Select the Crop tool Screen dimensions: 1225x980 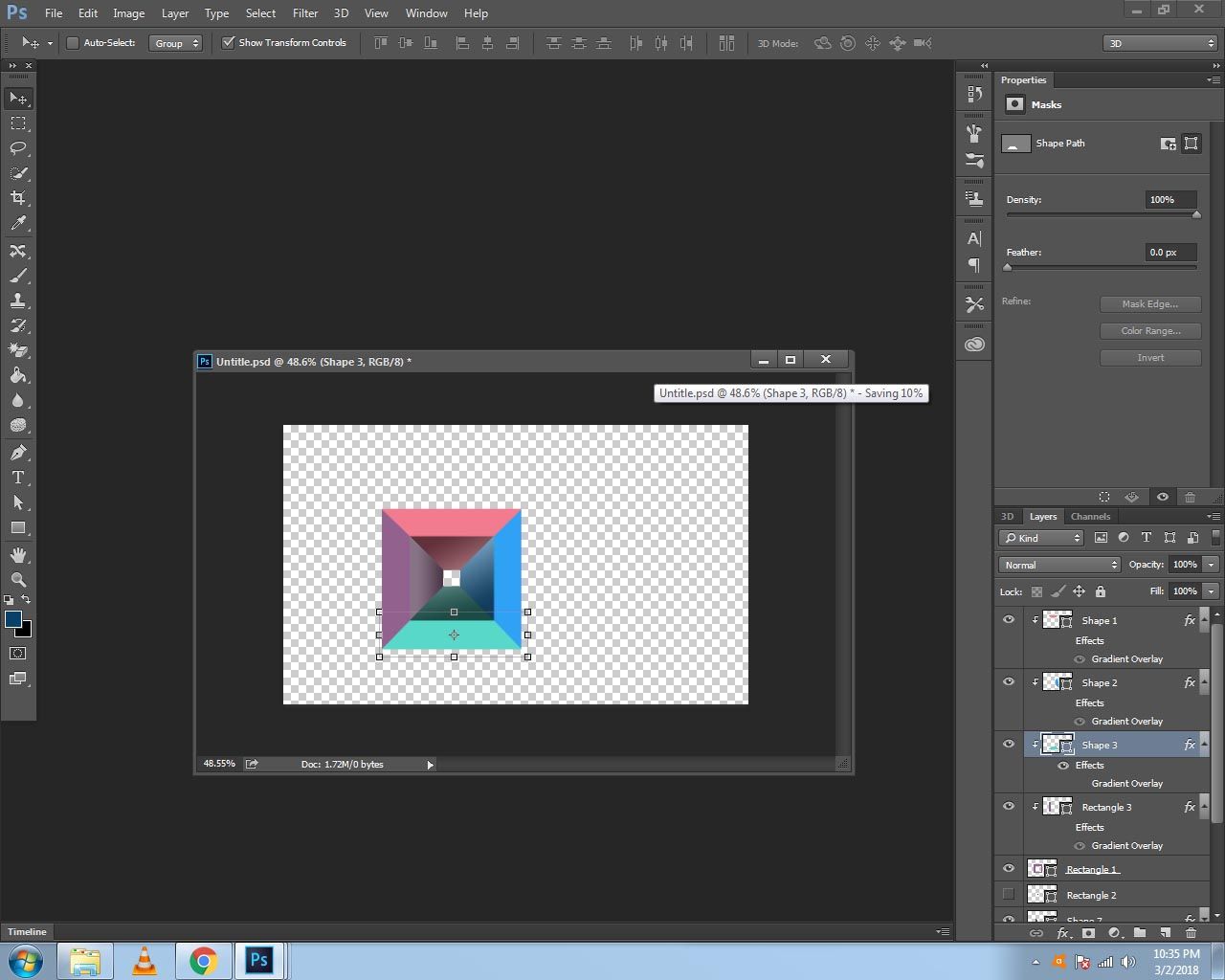[x=18, y=198]
